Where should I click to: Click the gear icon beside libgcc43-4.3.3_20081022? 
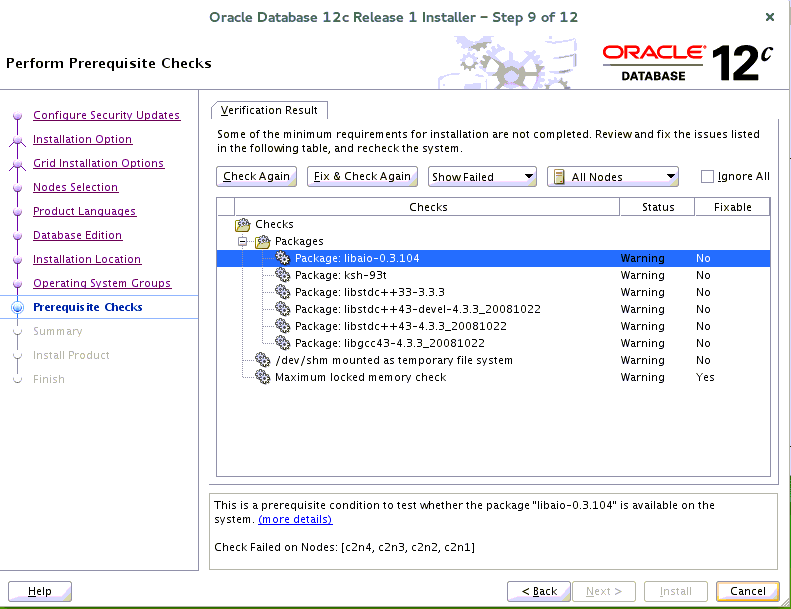282,343
